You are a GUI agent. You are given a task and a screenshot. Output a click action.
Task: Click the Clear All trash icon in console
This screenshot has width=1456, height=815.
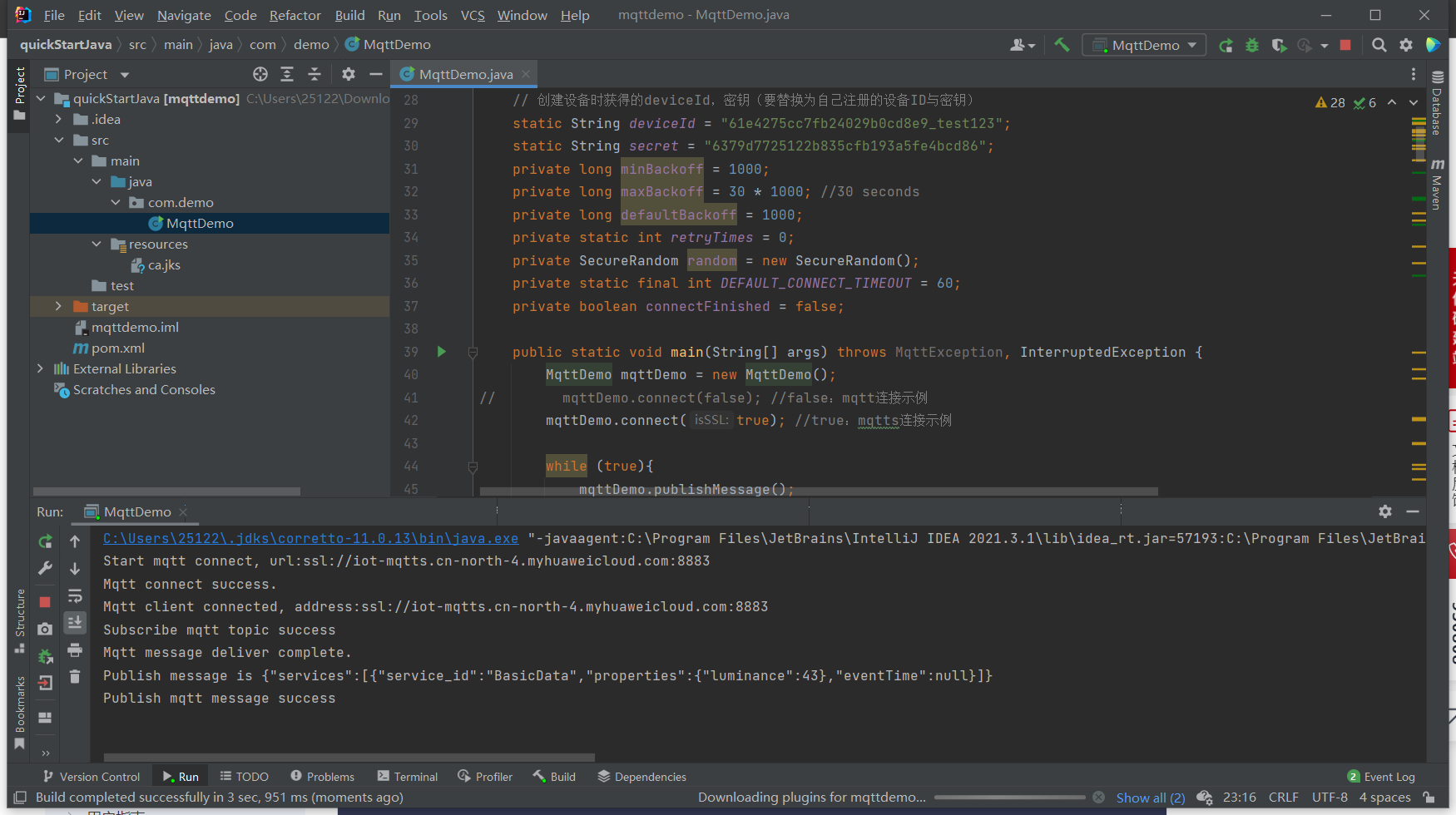[75, 677]
